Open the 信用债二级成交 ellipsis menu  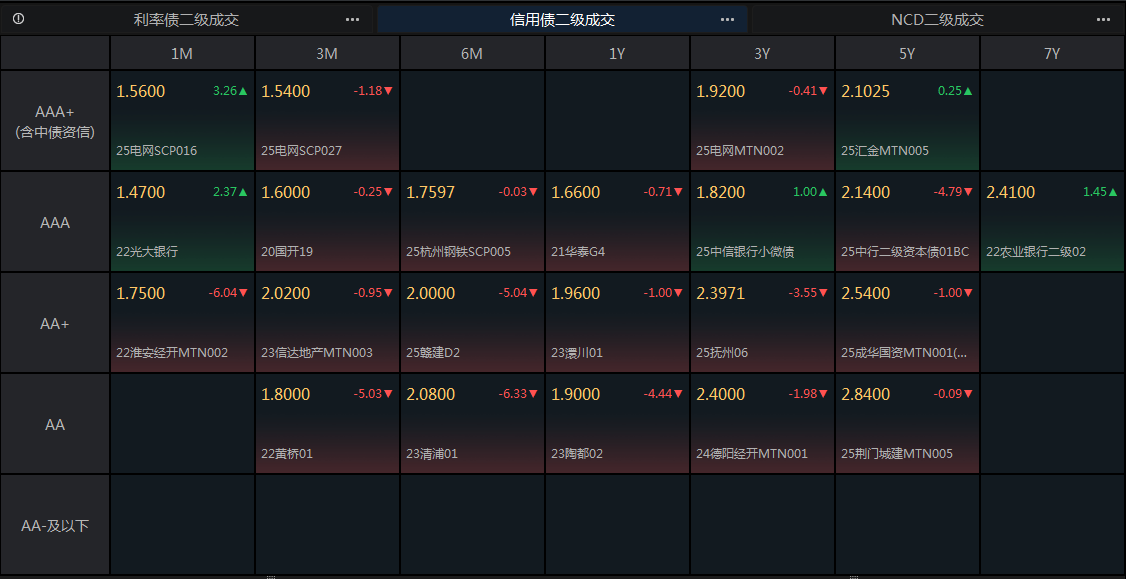[727, 19]
